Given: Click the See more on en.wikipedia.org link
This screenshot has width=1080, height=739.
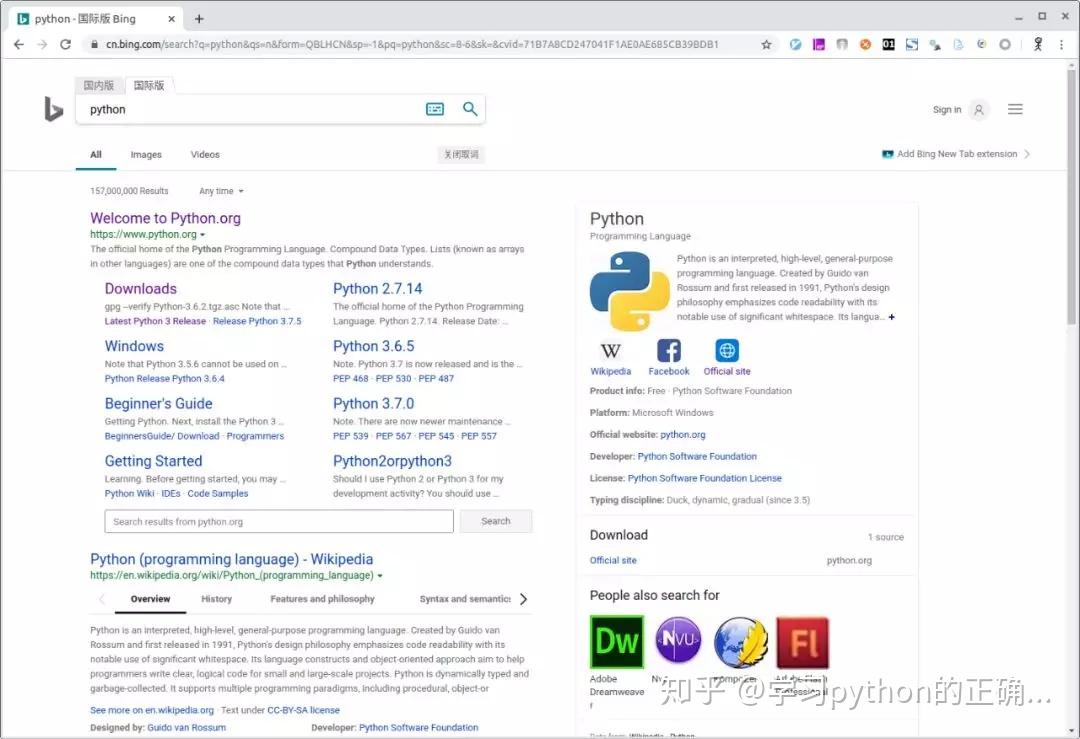Looking at the screenshot, I should click(x=152, y=710).
